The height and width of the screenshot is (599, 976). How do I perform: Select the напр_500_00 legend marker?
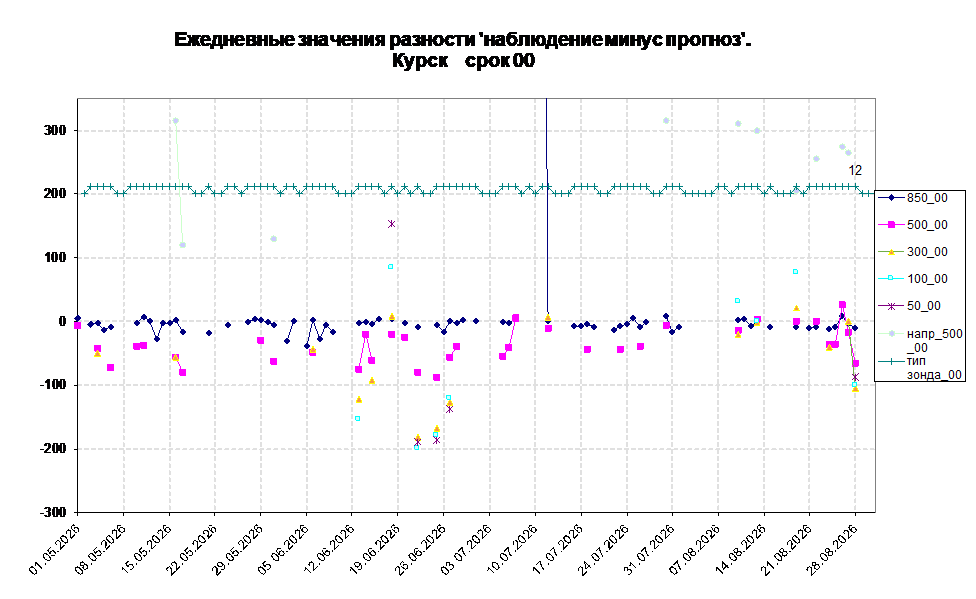point(891,334)
